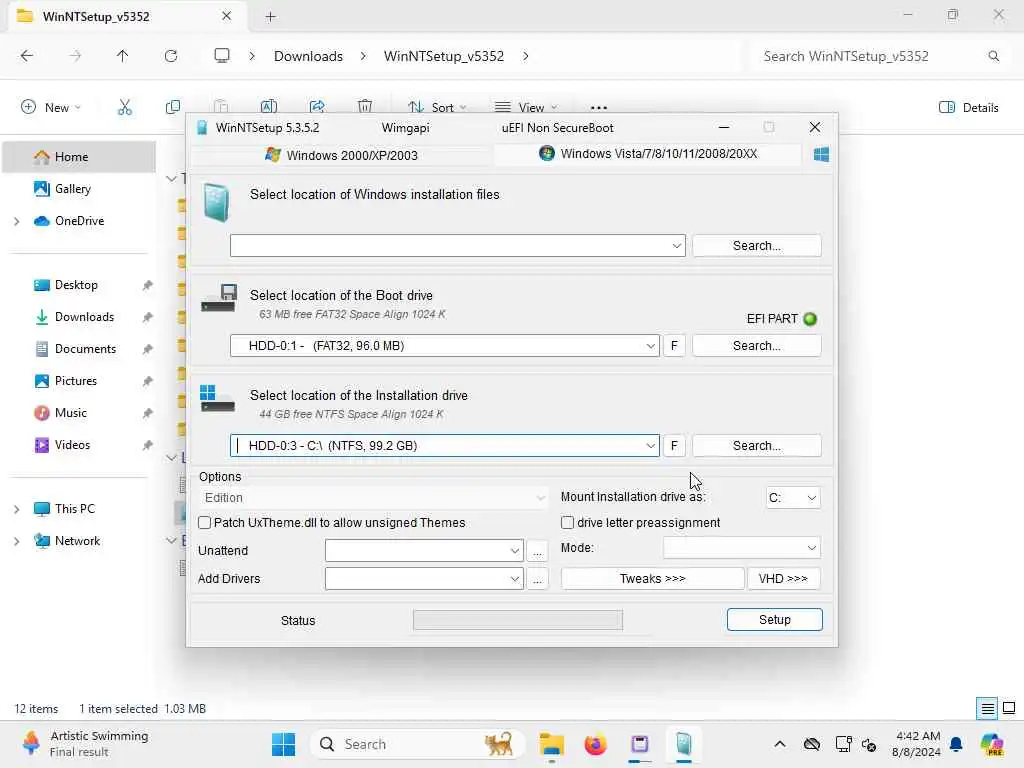Open a new Explorer tab
Viewport: 1024px width, 768px height.
(270, 17)
